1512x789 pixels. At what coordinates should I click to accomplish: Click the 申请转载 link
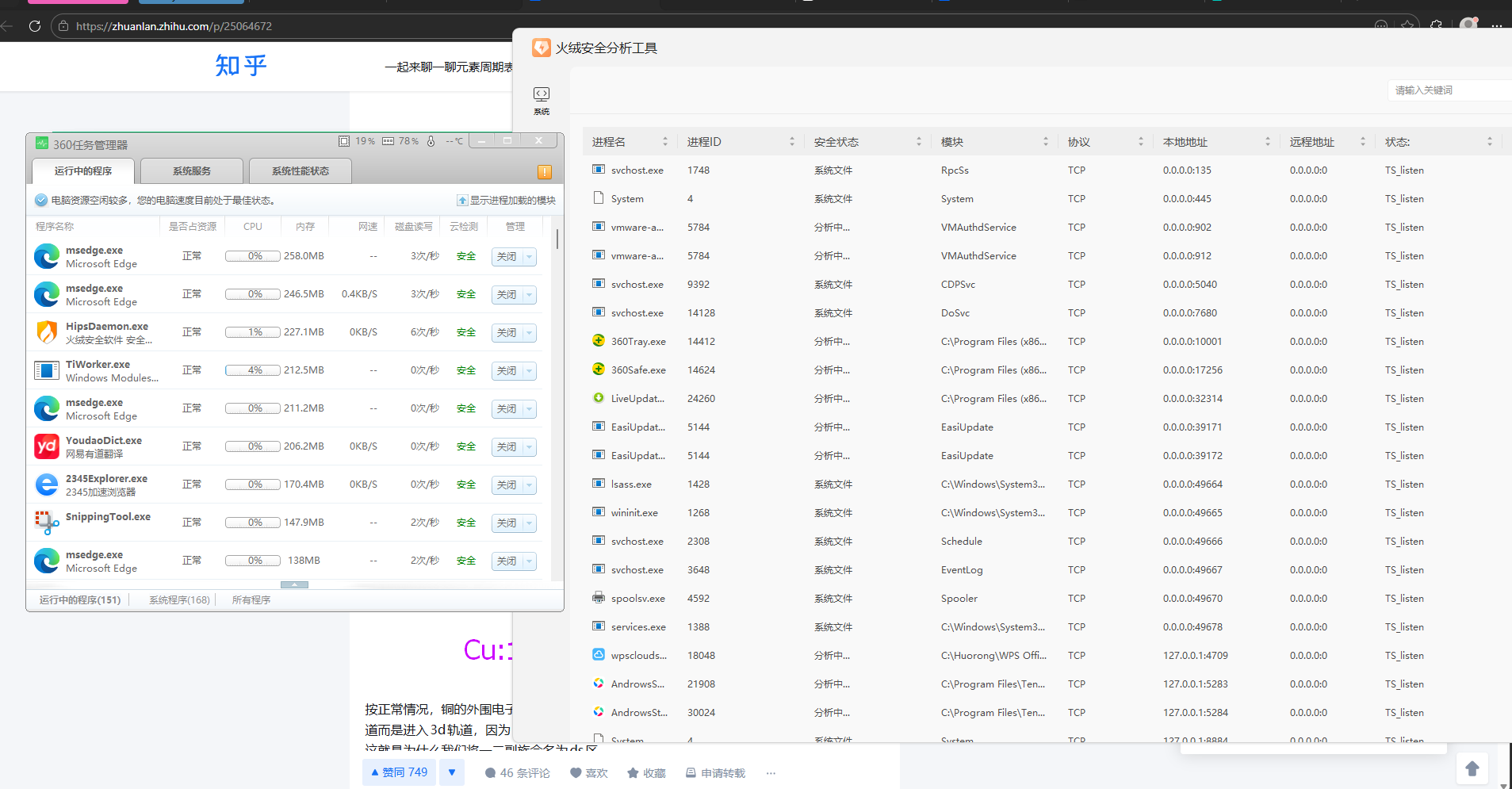pyautogui.click(x=715, y=773)
